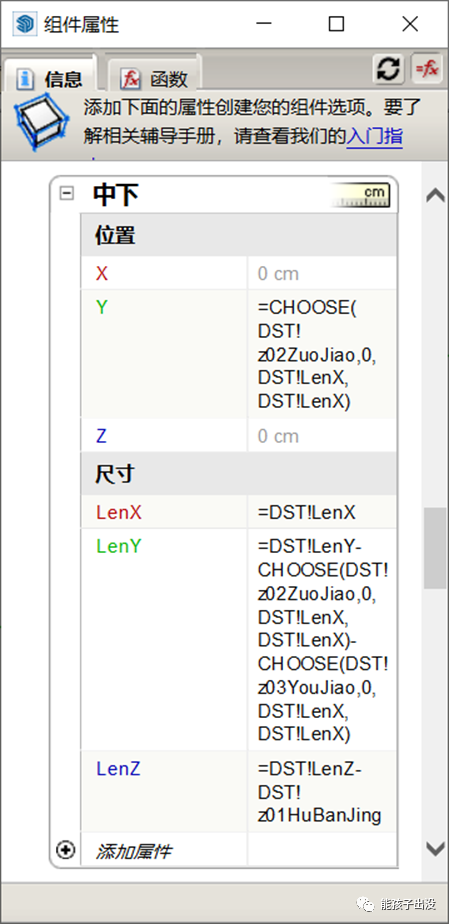Image resolution: width=449 pixels, height=924 pixels.
Task: Click the vertical scrollbar thumb
Action: click(435, 548)
